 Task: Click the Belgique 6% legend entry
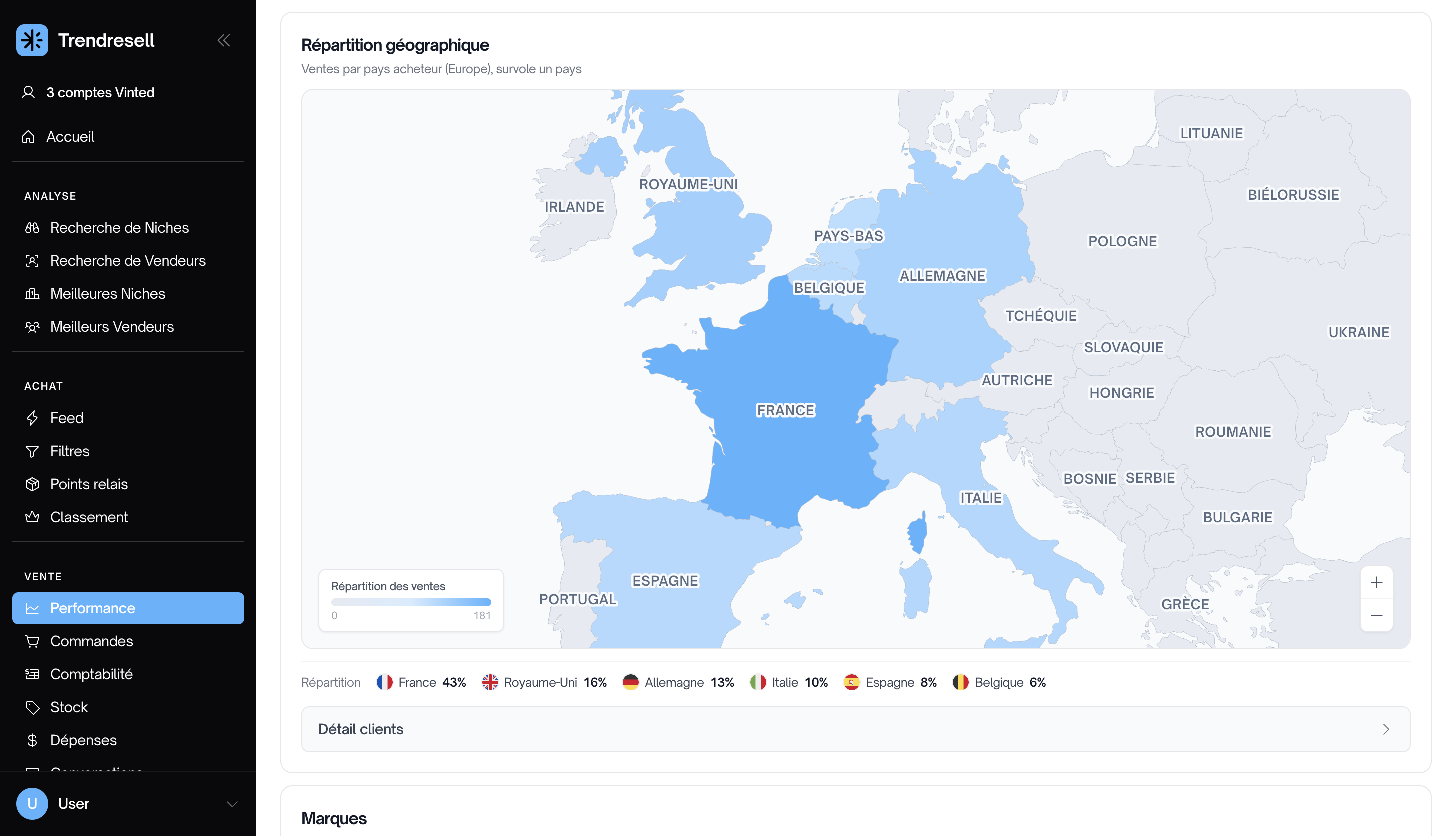(x=999, y=682)
